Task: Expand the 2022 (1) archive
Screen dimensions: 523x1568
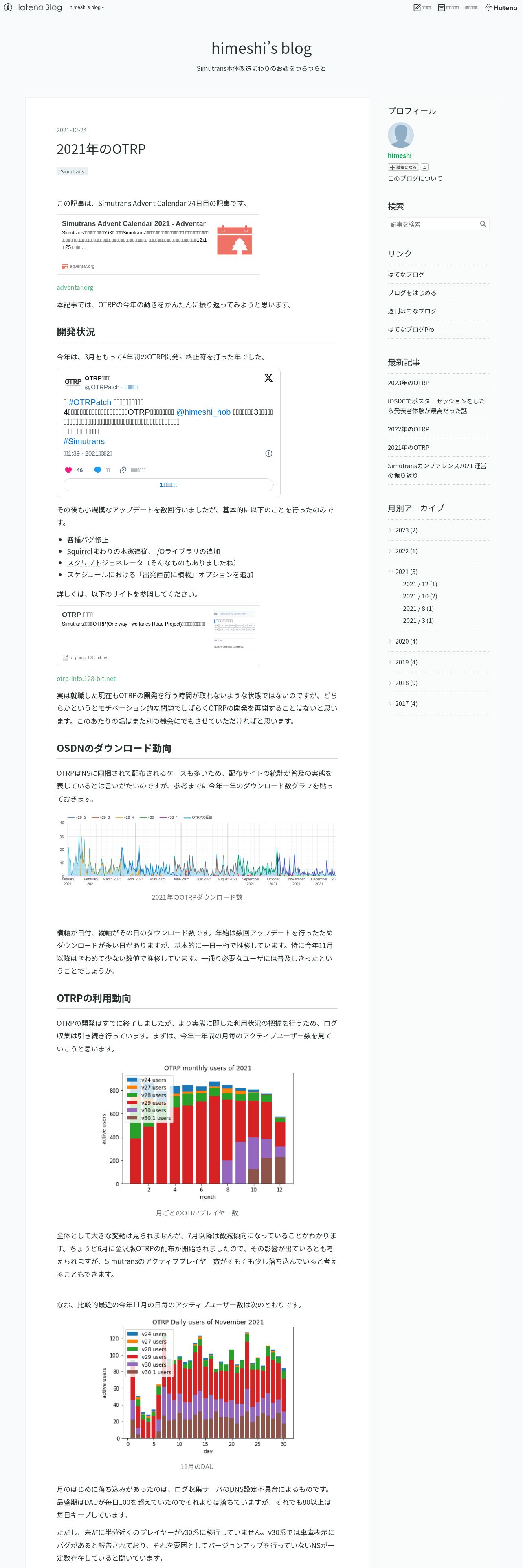Action: point(390,551)
